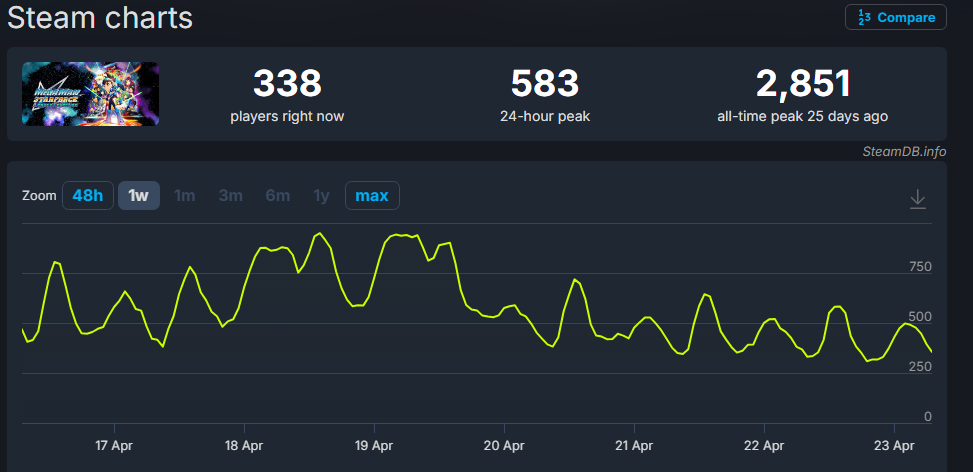Click the '24-hour peak' caption
Screen dimensions: 973x472
pos(545,116)
